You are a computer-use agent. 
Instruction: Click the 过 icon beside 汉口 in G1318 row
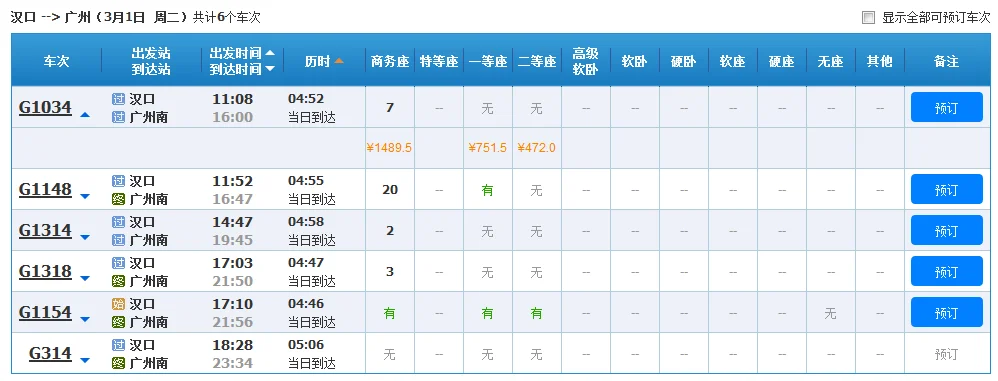[118, 263]
